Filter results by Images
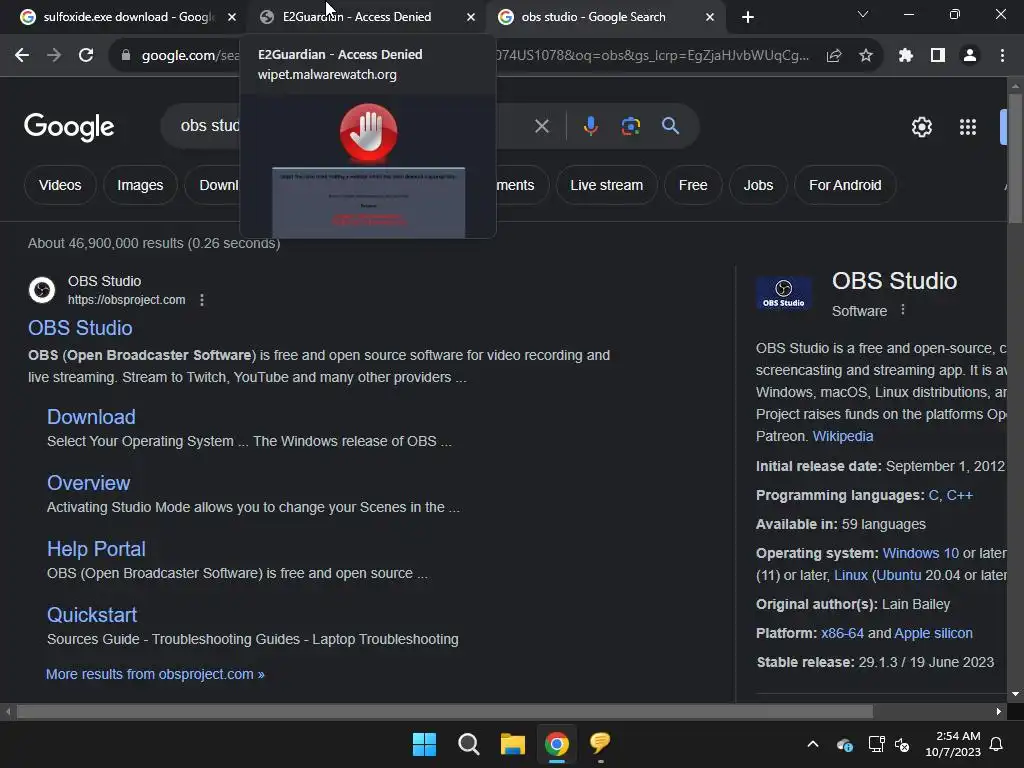The image size is (1024, 768). tap(140, 185)
